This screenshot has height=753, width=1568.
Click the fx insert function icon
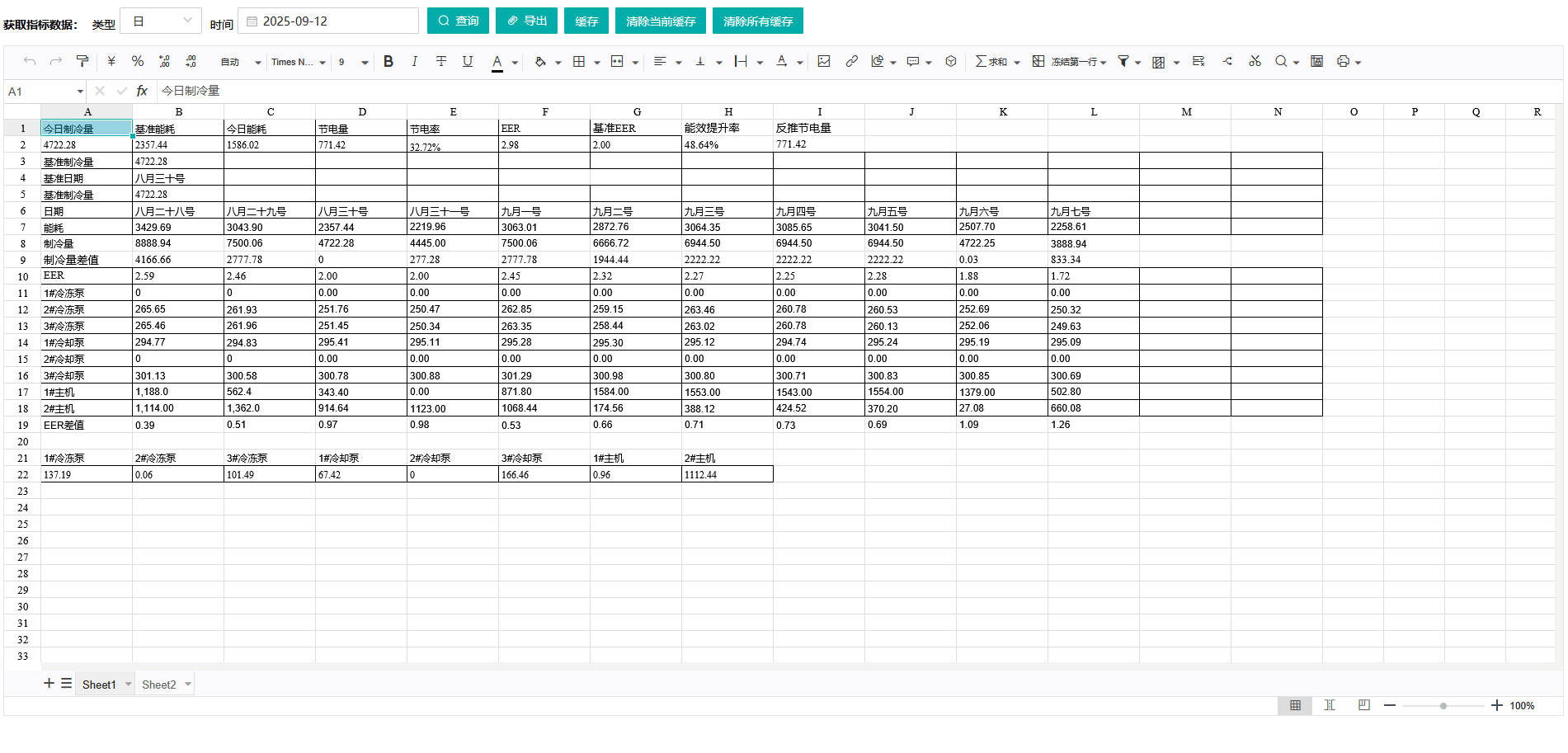point(142,91)
